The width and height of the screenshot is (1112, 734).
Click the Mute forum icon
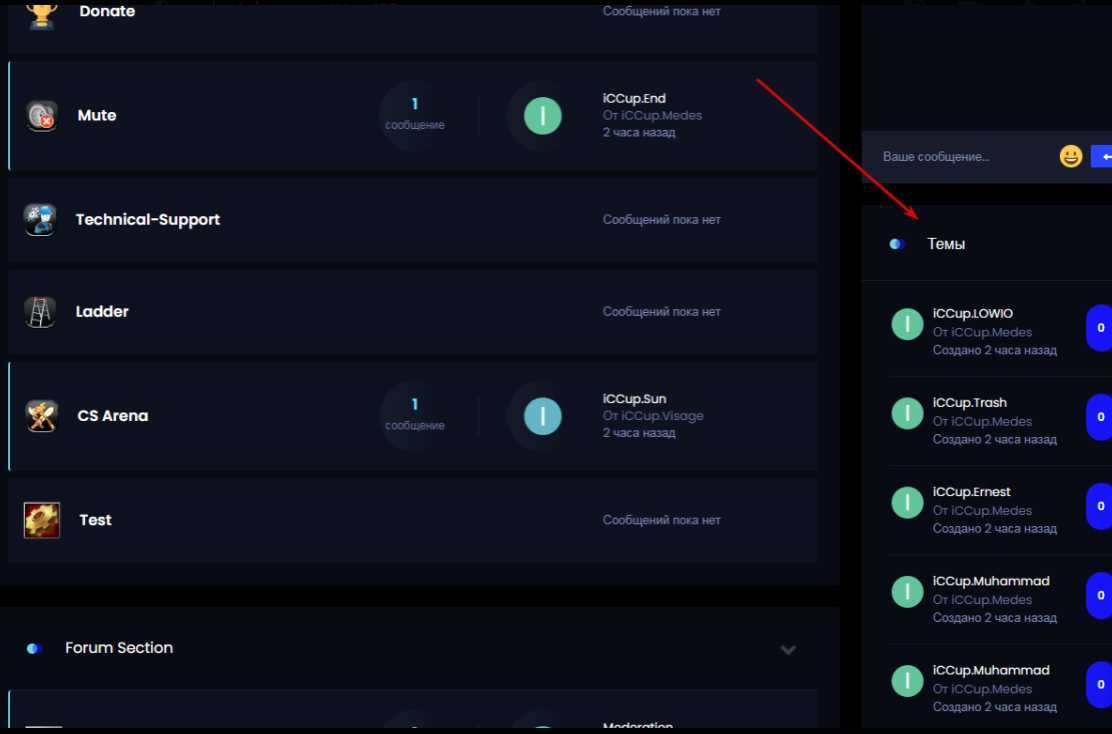coord(41,116)
